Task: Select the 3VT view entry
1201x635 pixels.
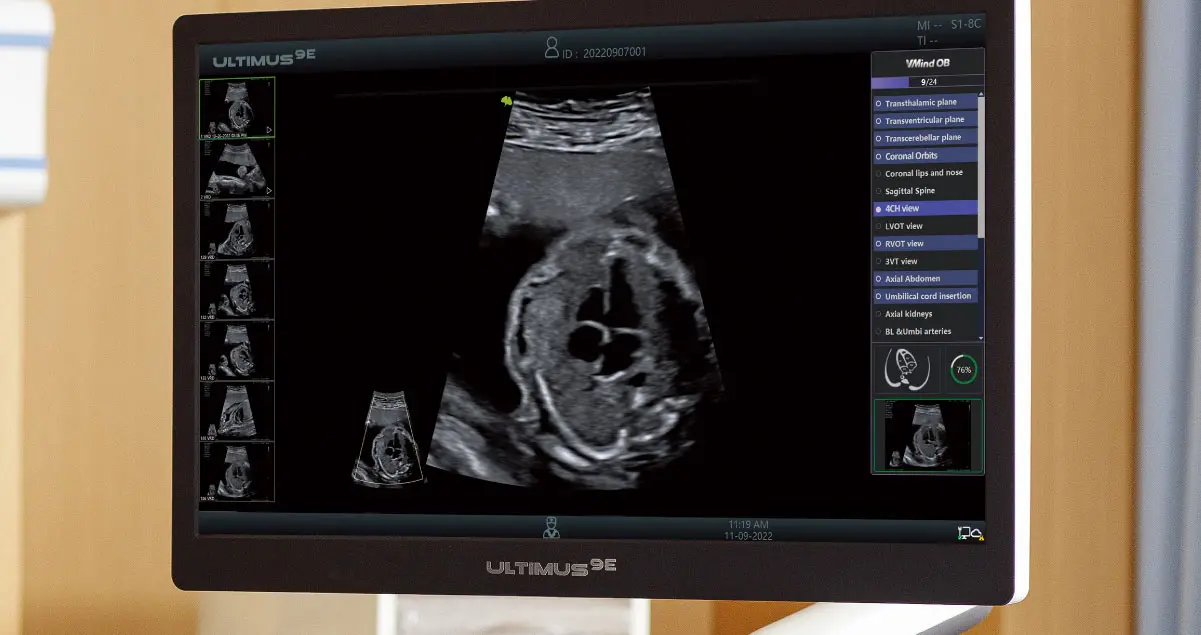Action: 925,261
